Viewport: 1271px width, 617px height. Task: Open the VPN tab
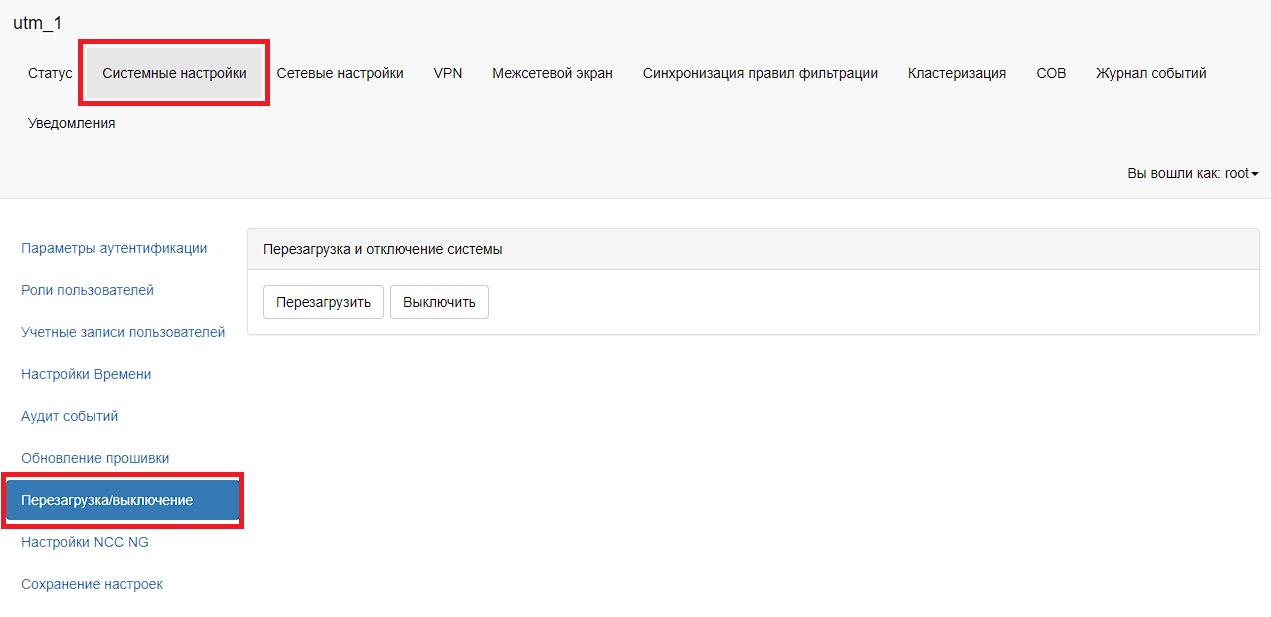pyautogui.click(x=448, y=73)
